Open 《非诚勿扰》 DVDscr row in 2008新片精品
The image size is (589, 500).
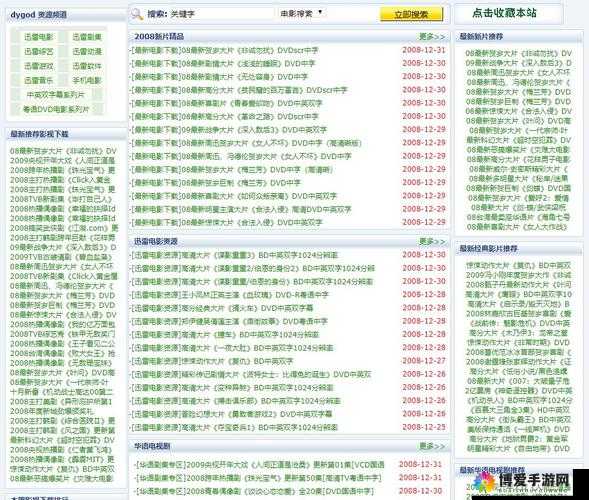click(224, 50)
